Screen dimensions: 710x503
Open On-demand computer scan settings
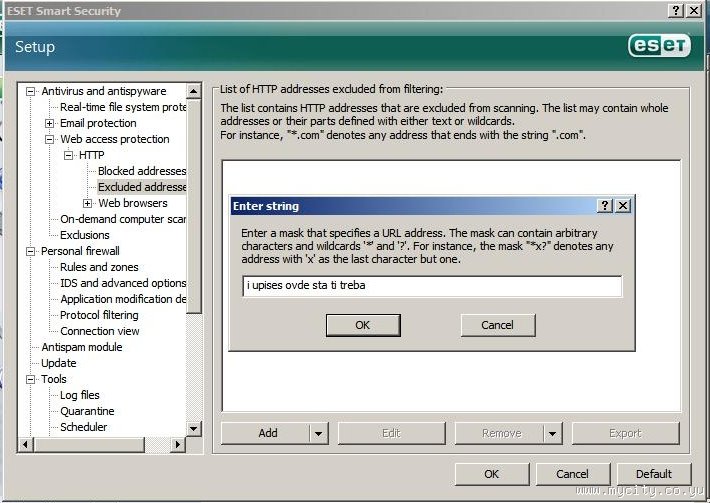point(123,219)
